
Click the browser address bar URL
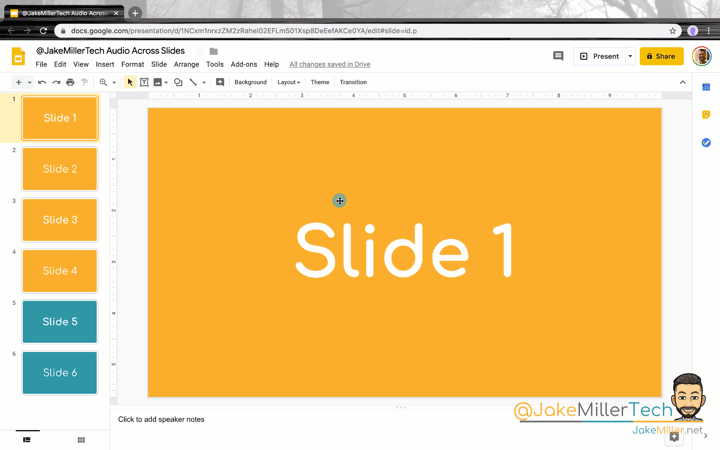click(244, 31)
